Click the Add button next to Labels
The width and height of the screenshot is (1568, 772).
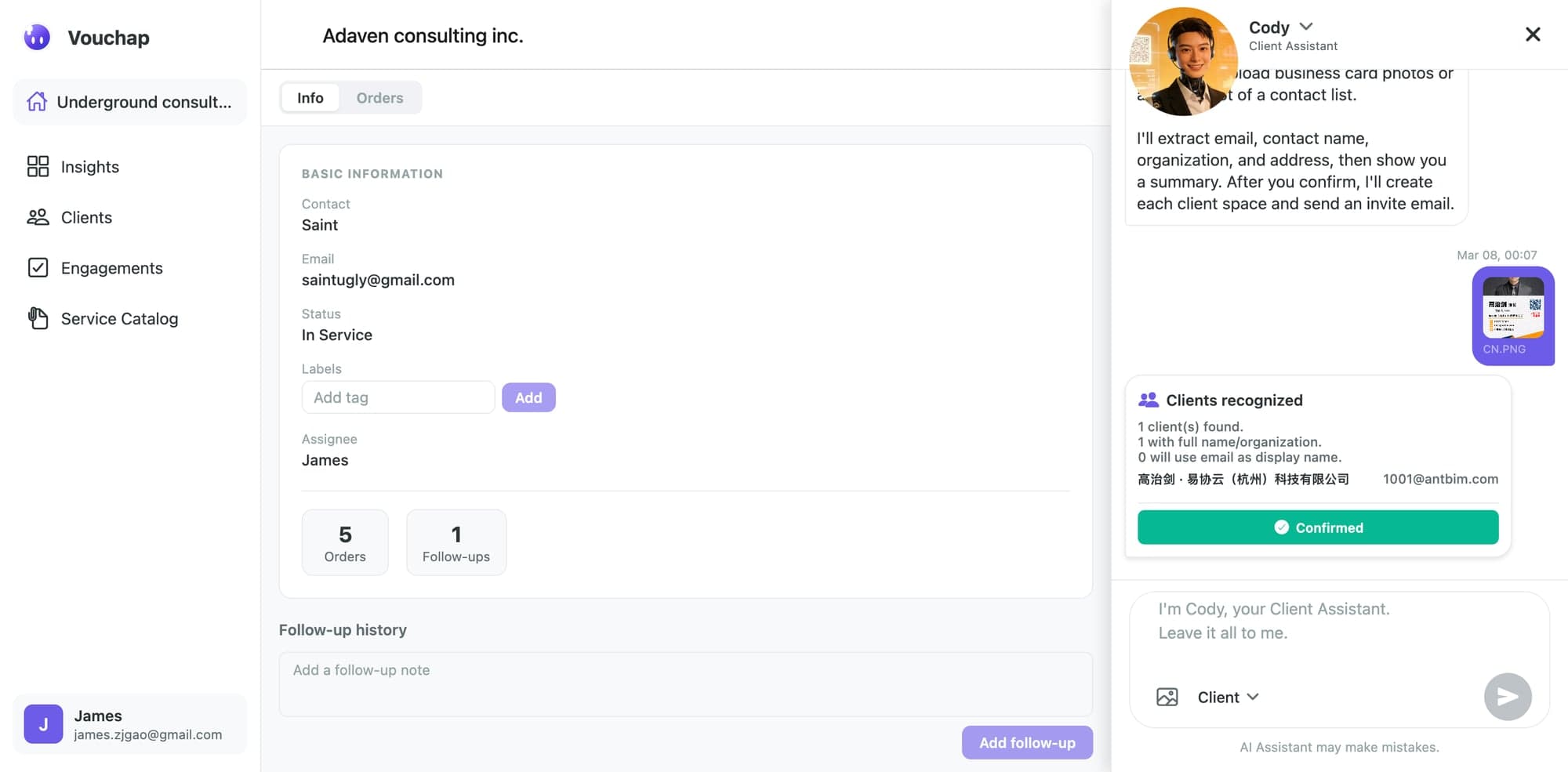coord(528,397)
